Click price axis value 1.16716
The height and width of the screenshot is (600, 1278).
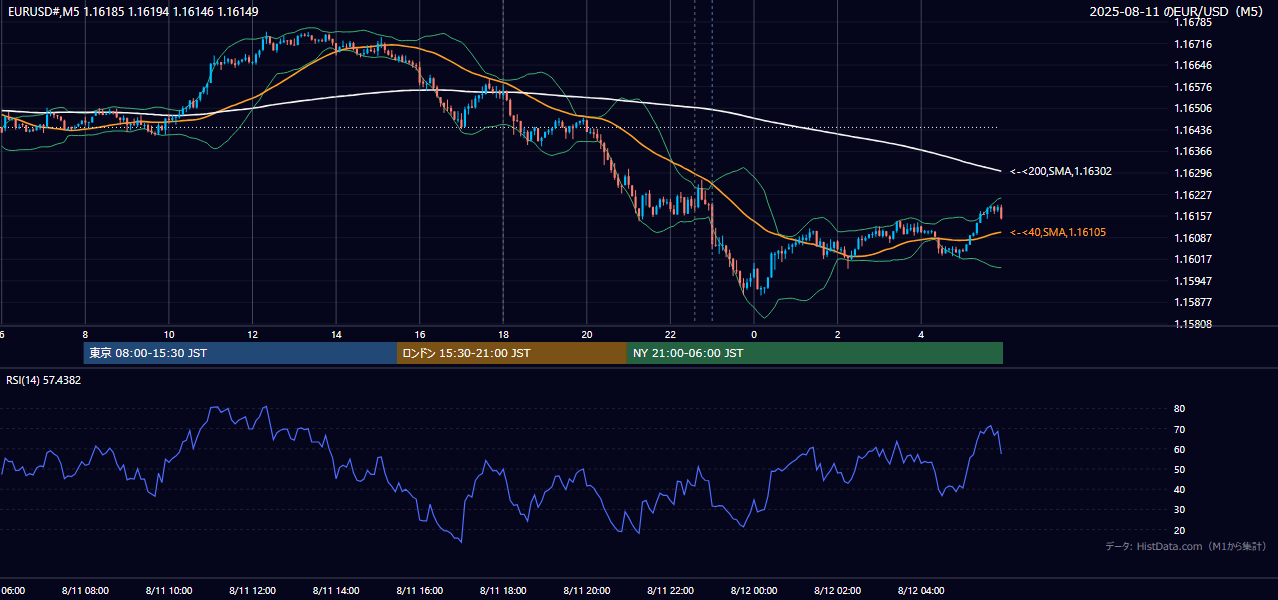coord(1194,44)
